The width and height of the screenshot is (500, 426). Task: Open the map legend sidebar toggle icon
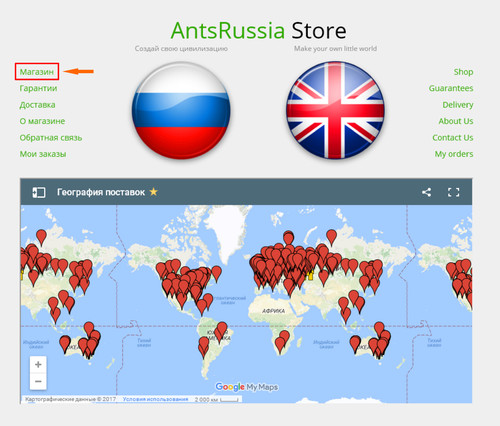click(x=39, y=192)
